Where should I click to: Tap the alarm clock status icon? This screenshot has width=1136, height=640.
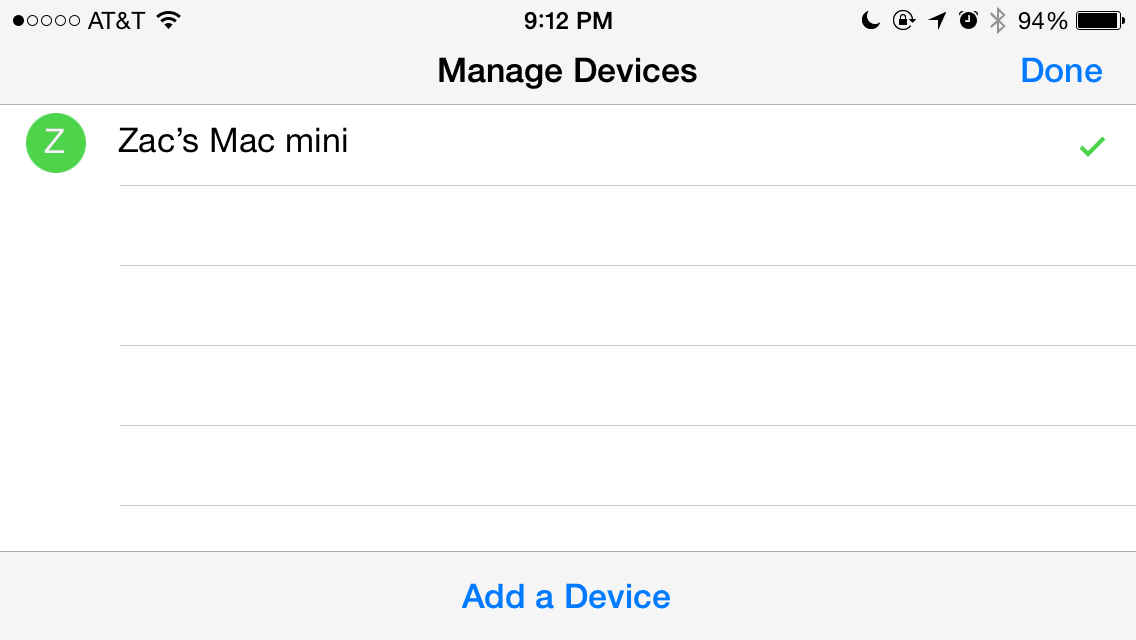[968, 20]
